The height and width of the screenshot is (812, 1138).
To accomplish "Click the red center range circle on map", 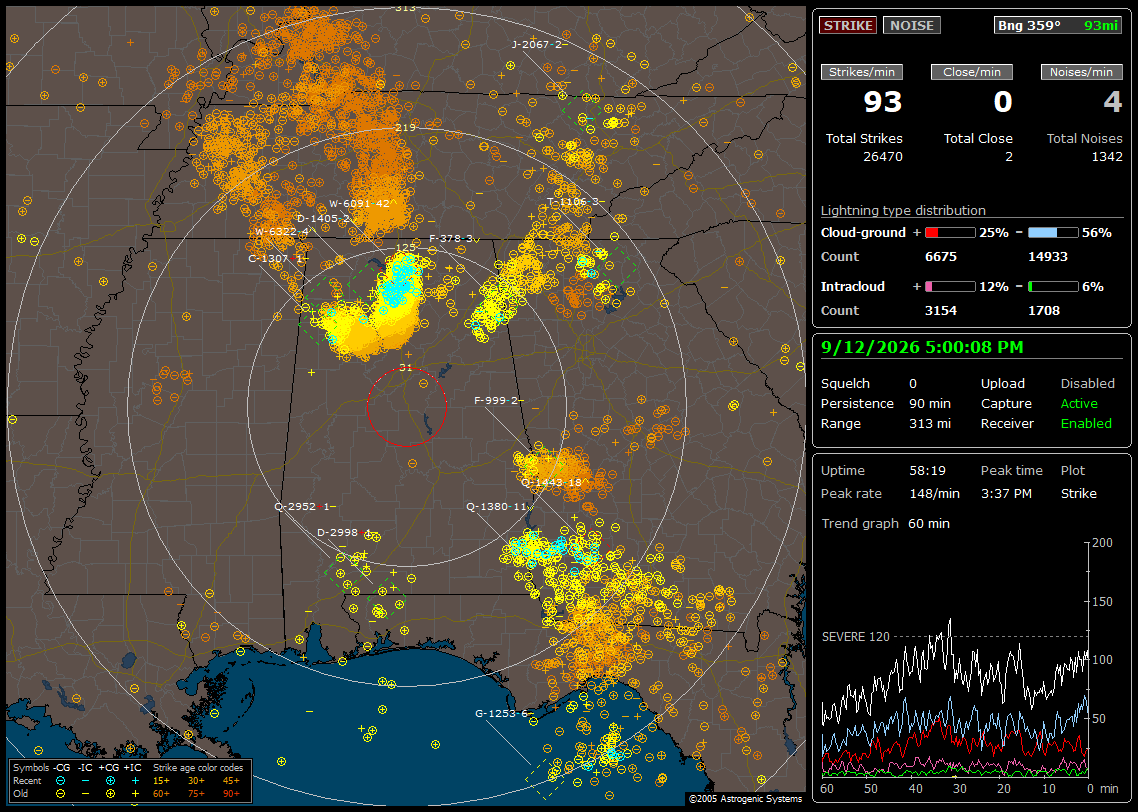I will point(406,407).
